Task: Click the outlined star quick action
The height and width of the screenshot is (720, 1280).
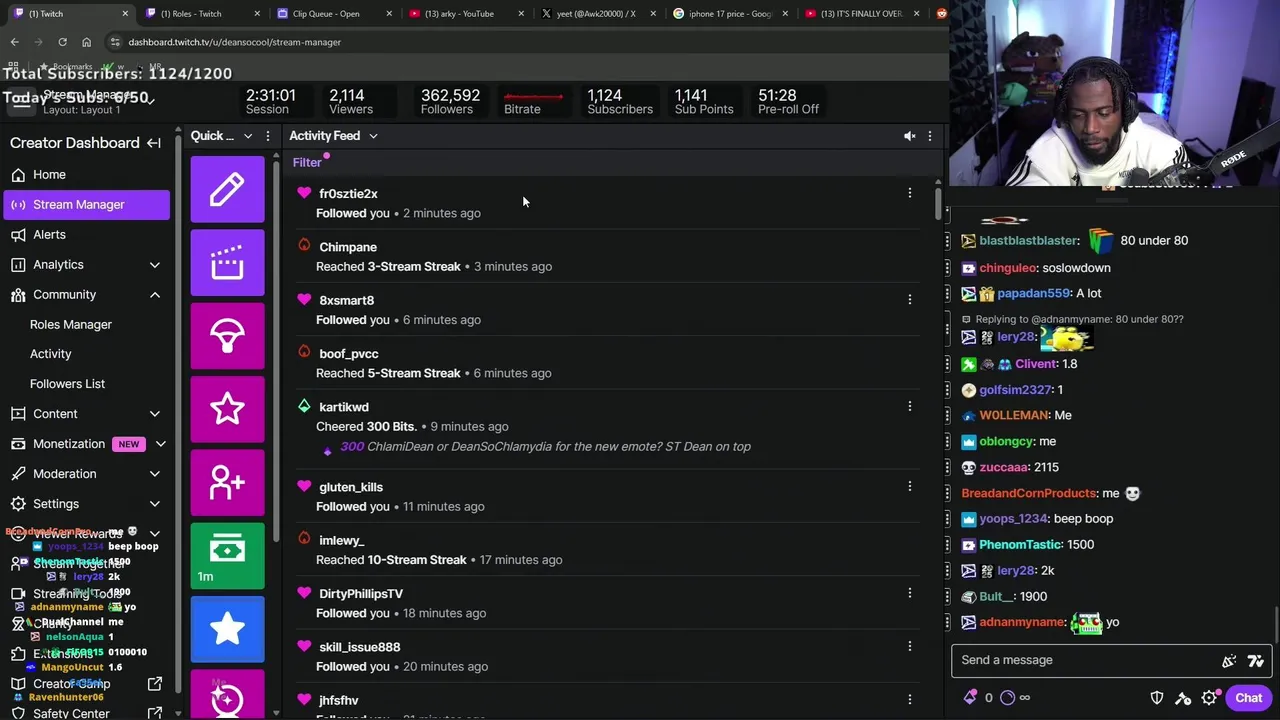Action: coord(227,409)
